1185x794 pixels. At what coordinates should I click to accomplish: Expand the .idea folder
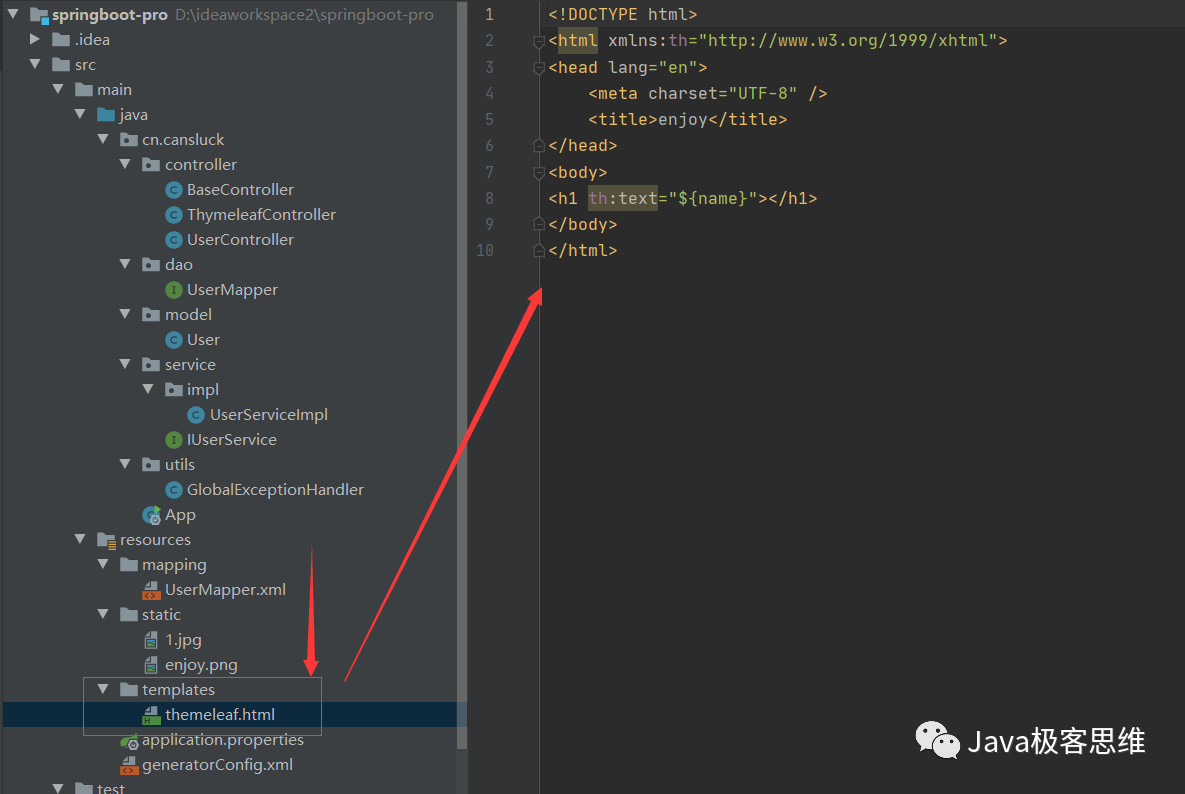[x=35, y=39]
